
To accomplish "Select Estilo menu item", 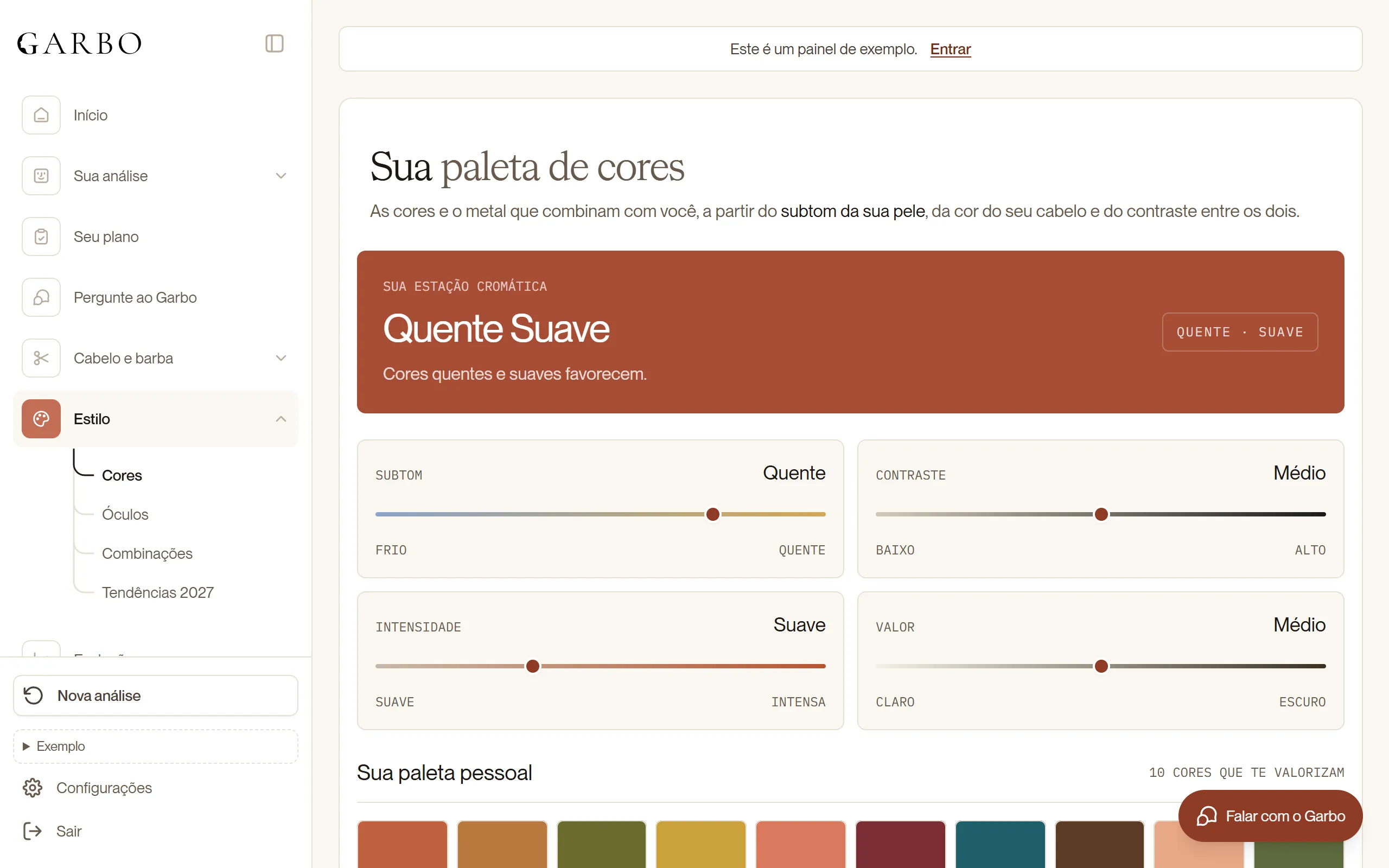I will point(156,419).
